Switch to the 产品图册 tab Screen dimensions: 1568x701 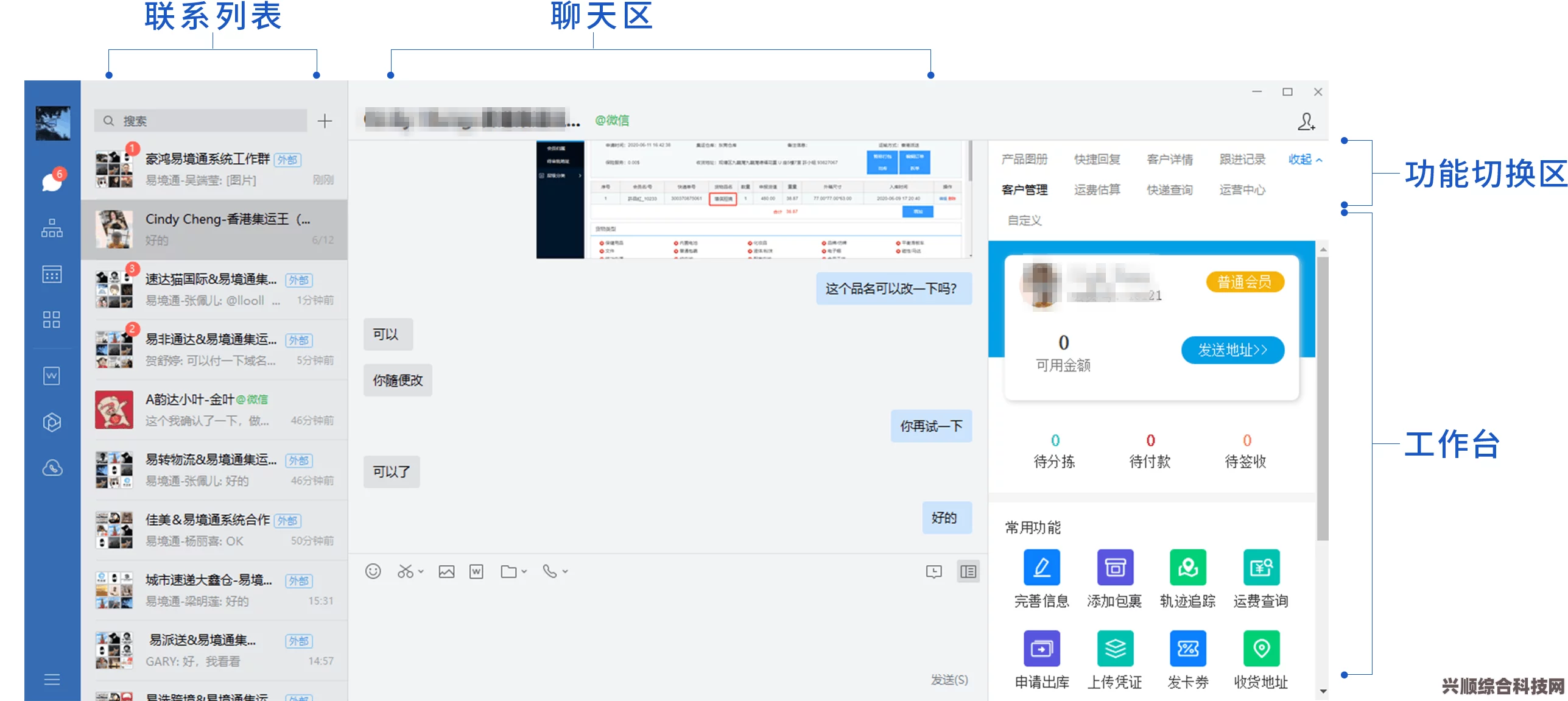(1024, 160)
